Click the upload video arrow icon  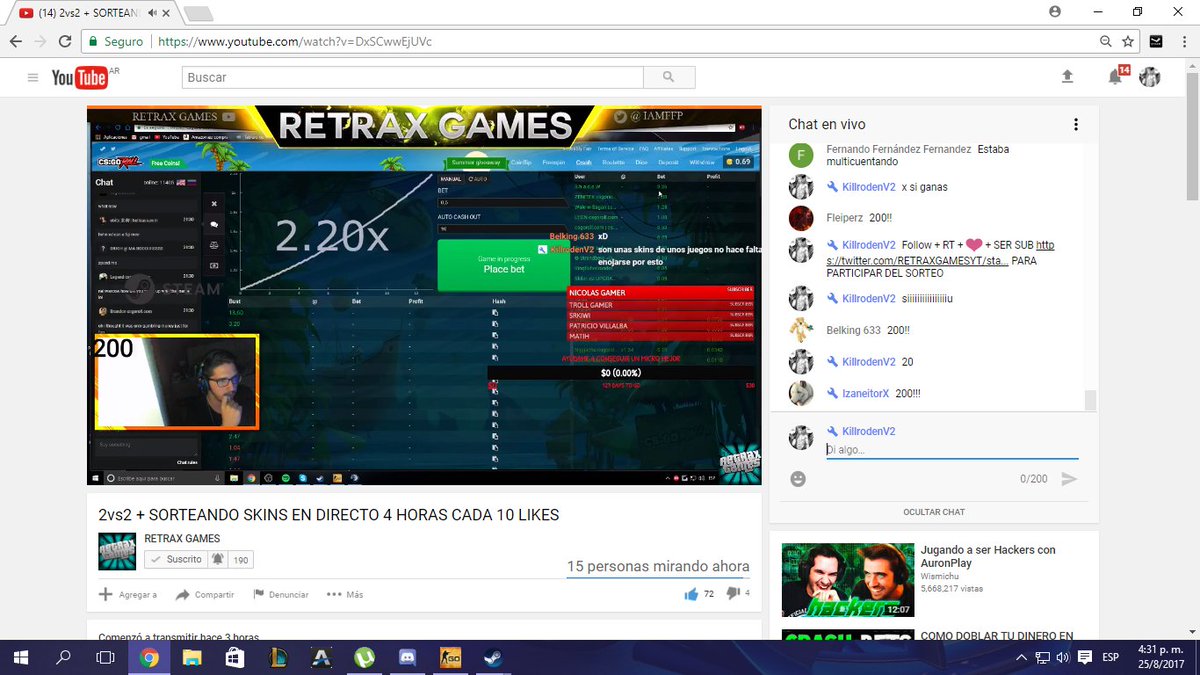pos(1067,77)
